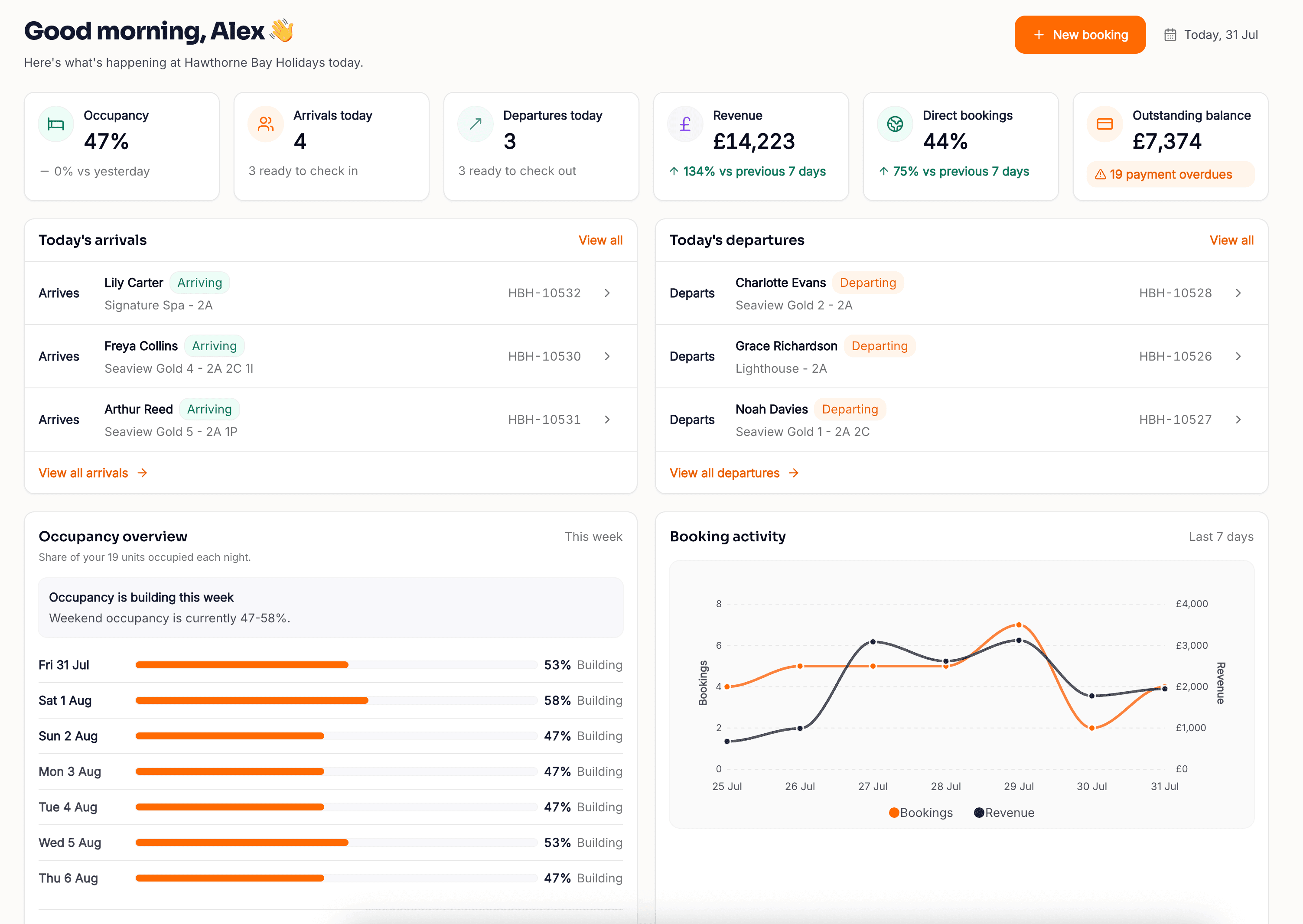Click the calendar icon beside Today, 31 Jul
1303x924 pixels.
[1170, 35]
